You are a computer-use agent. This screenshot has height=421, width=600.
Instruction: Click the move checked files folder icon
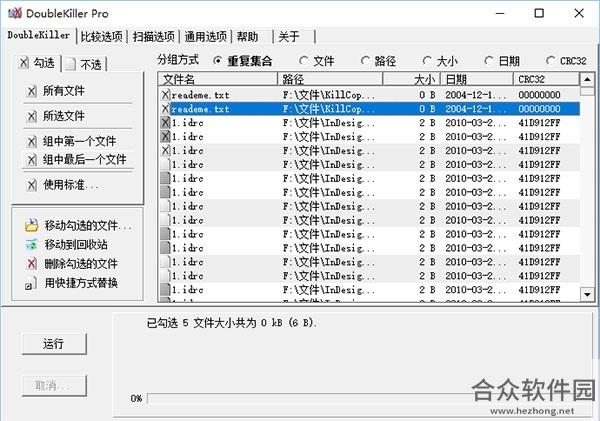(32, 225)
